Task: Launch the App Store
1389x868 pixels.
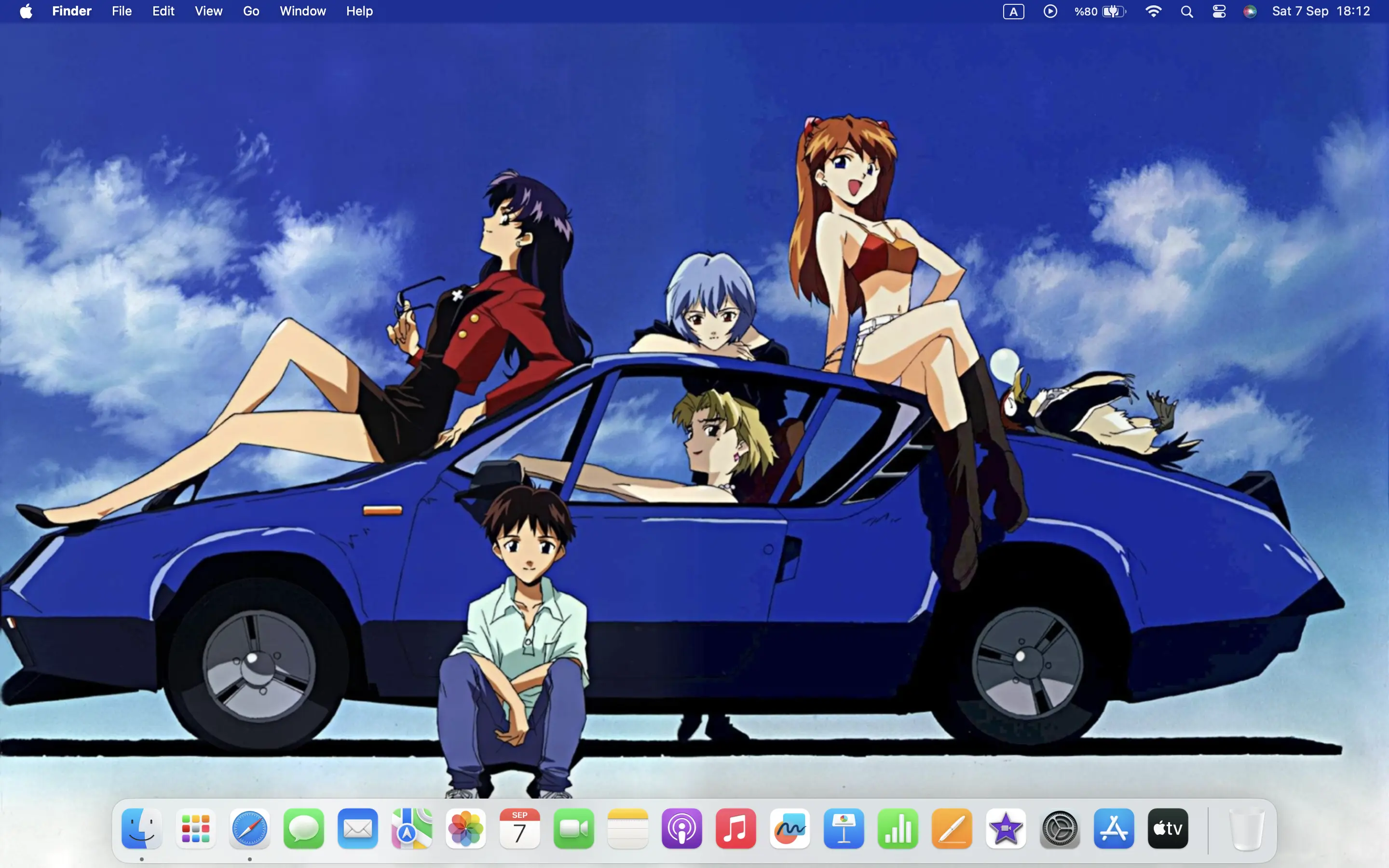Action: (1114, 828)
